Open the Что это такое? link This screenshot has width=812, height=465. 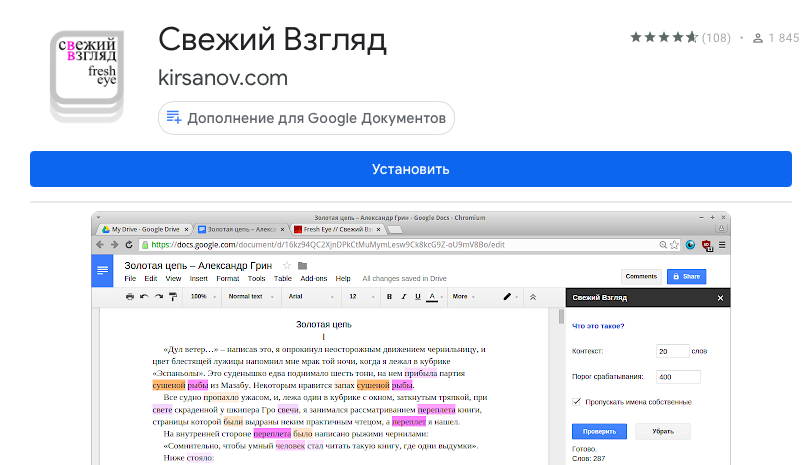tap(598, 326)
